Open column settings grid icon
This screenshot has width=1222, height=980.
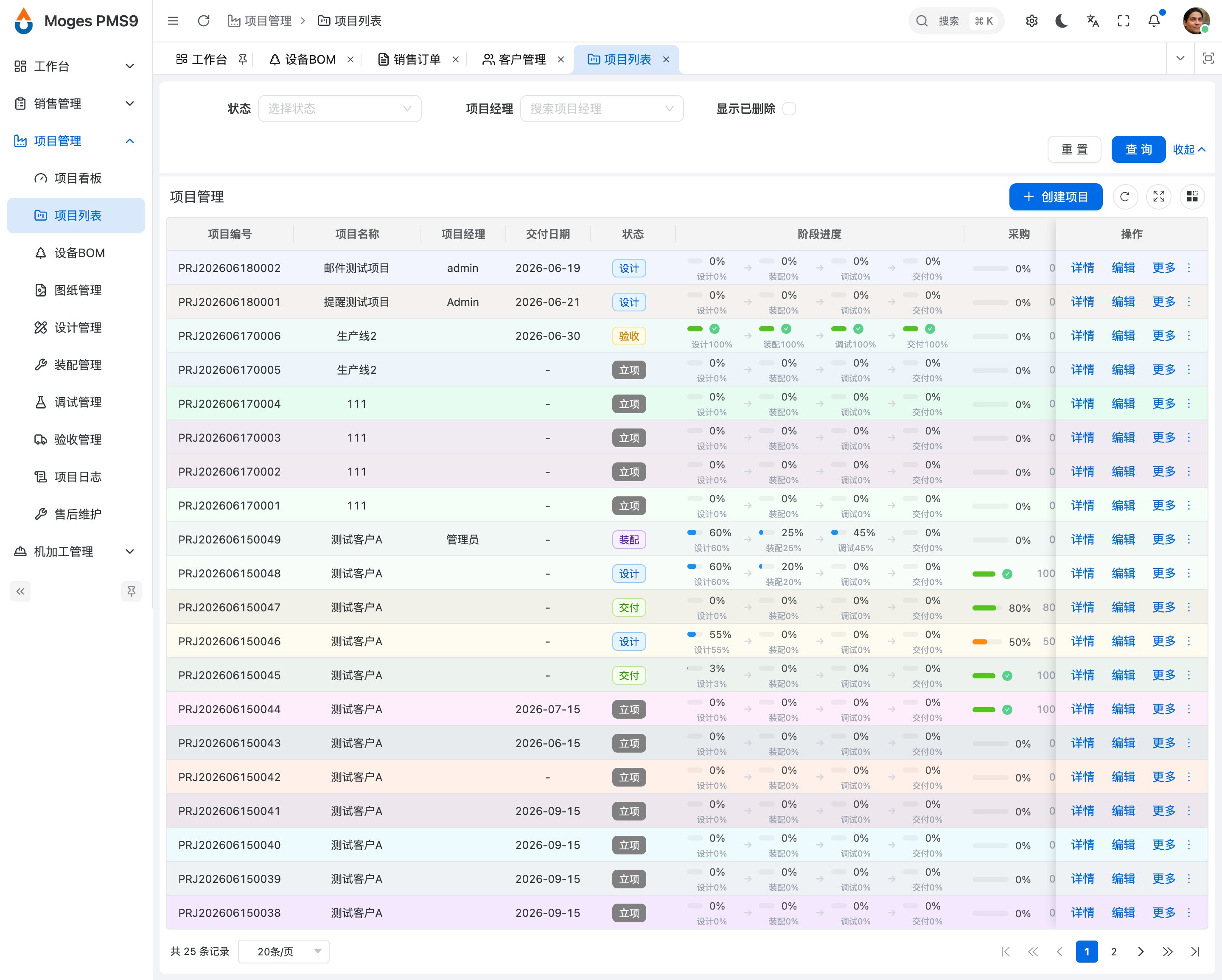[1192, 197]
